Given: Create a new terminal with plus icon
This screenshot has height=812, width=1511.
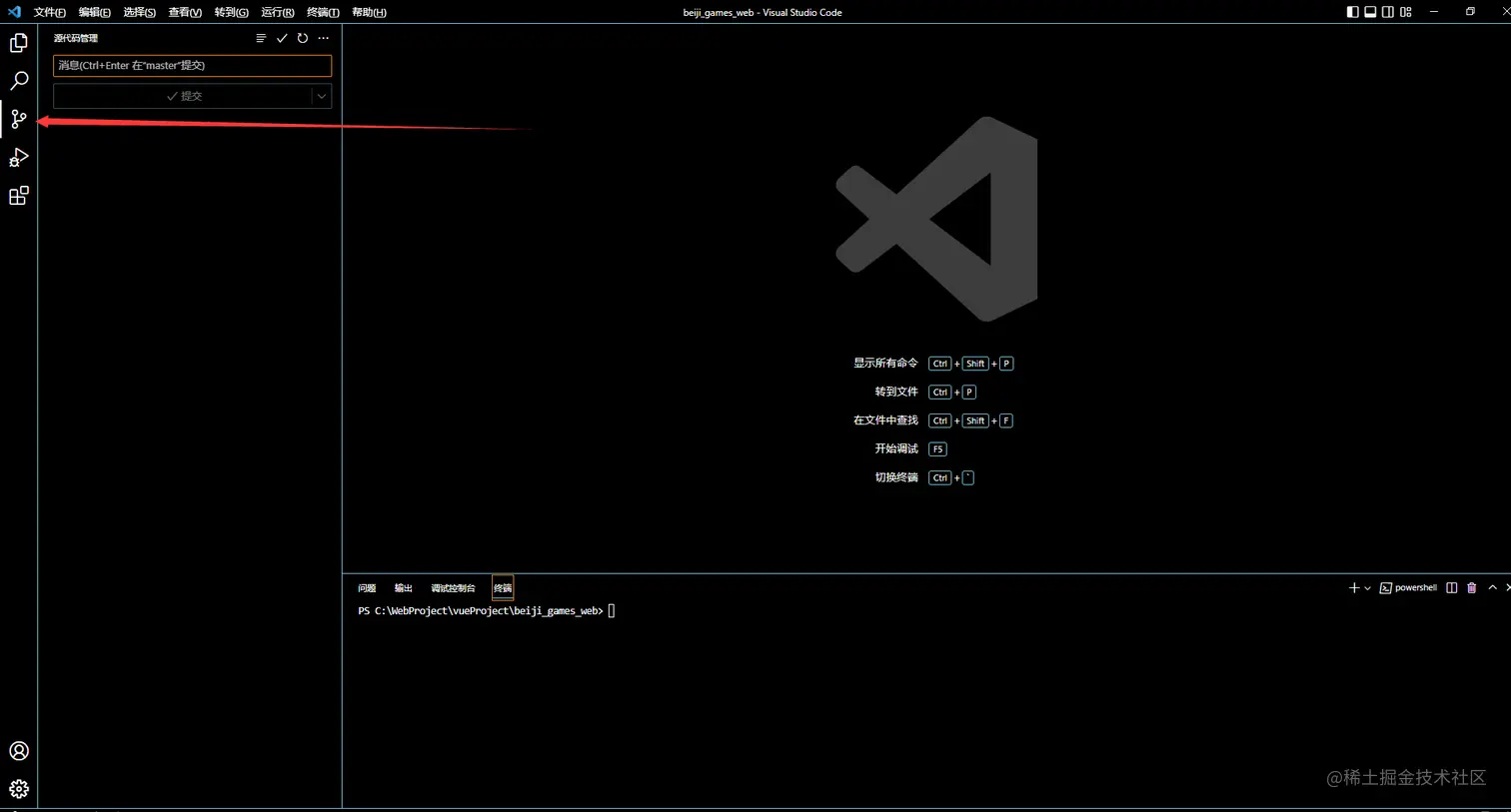Looking at the screenshot, I should pos(1354,588).
